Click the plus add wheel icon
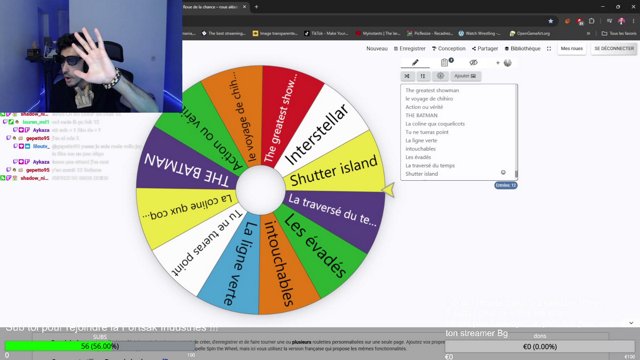Image resolution: width=640 pixels, height=360 pixels. (x=498, y=63)
